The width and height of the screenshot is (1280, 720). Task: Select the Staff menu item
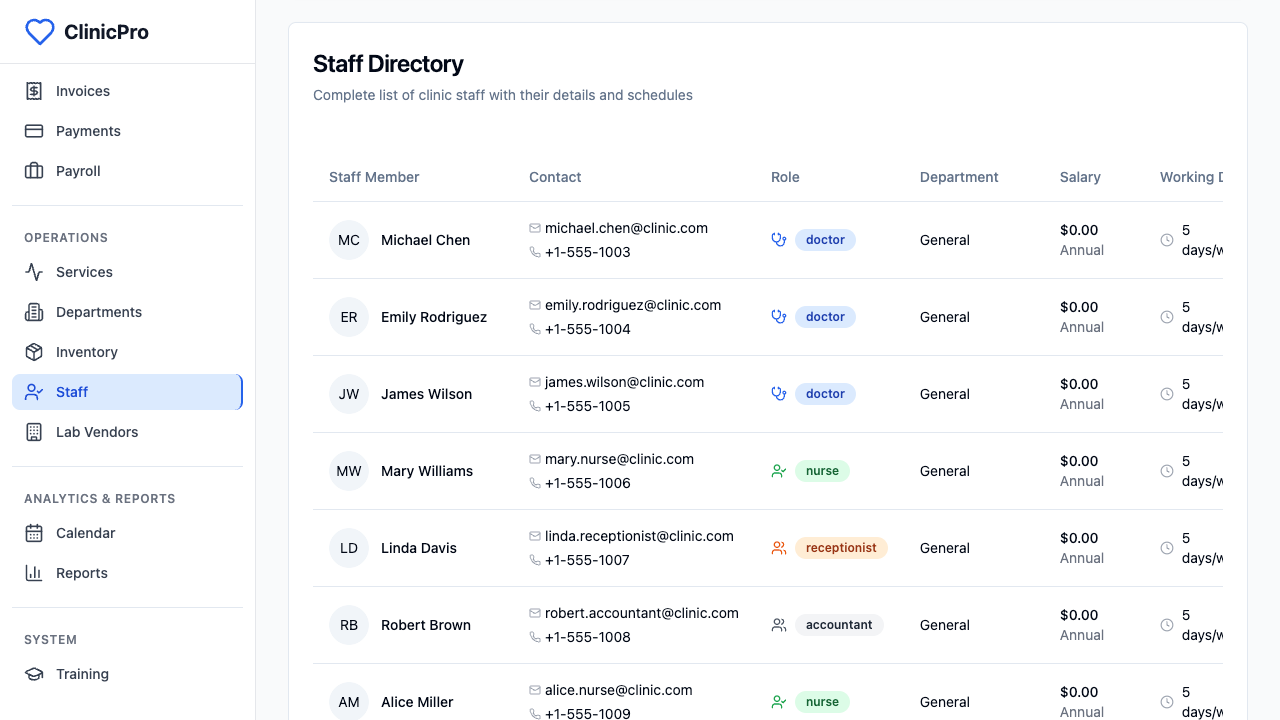[127, 392]
